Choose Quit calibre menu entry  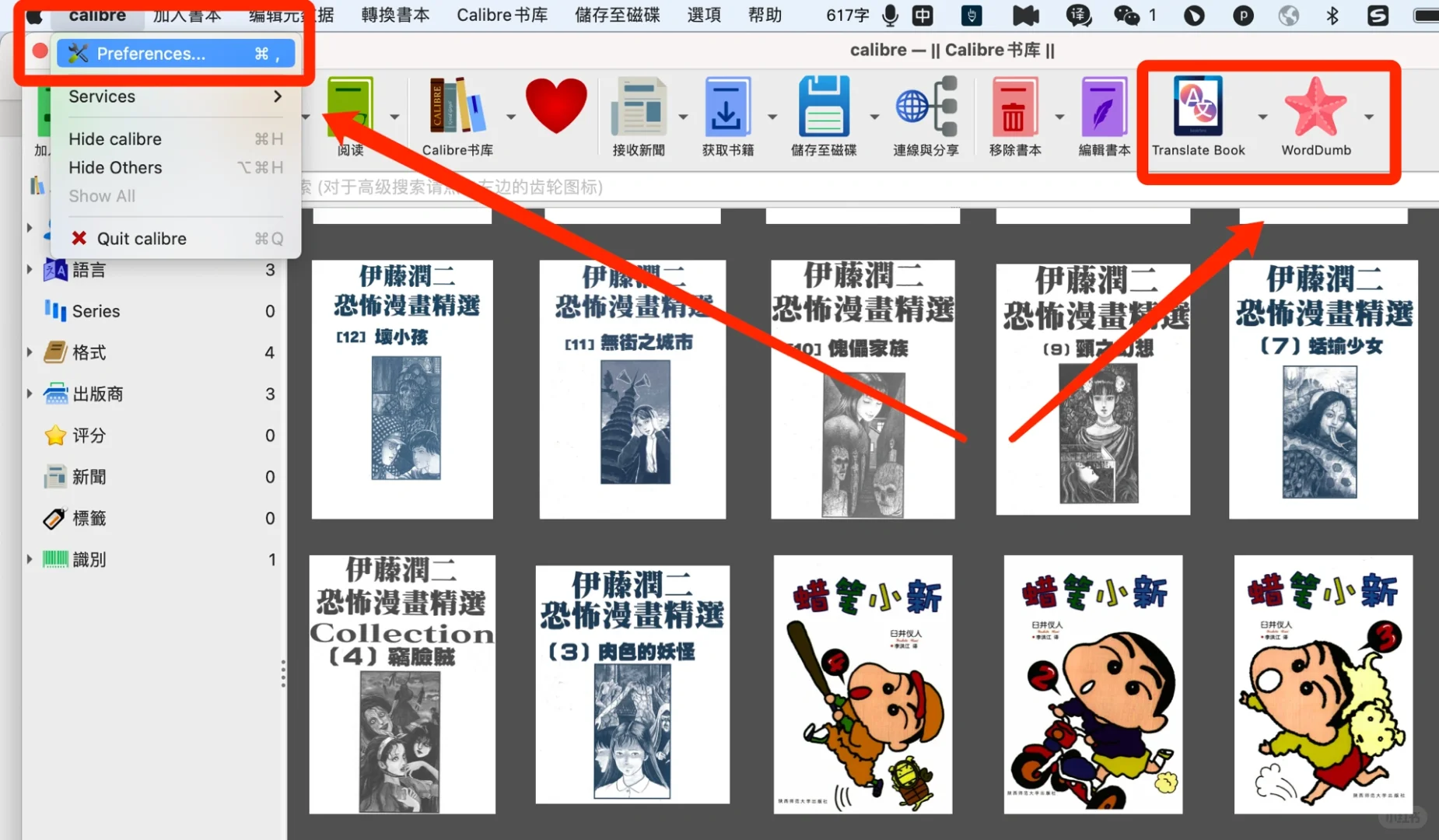coord(176,239)
